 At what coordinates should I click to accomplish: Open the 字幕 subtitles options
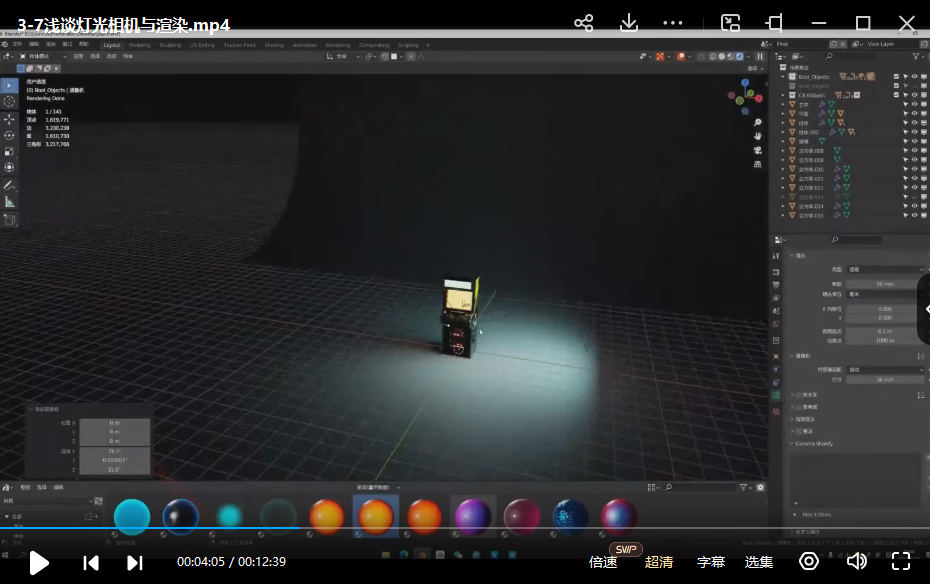711,562
